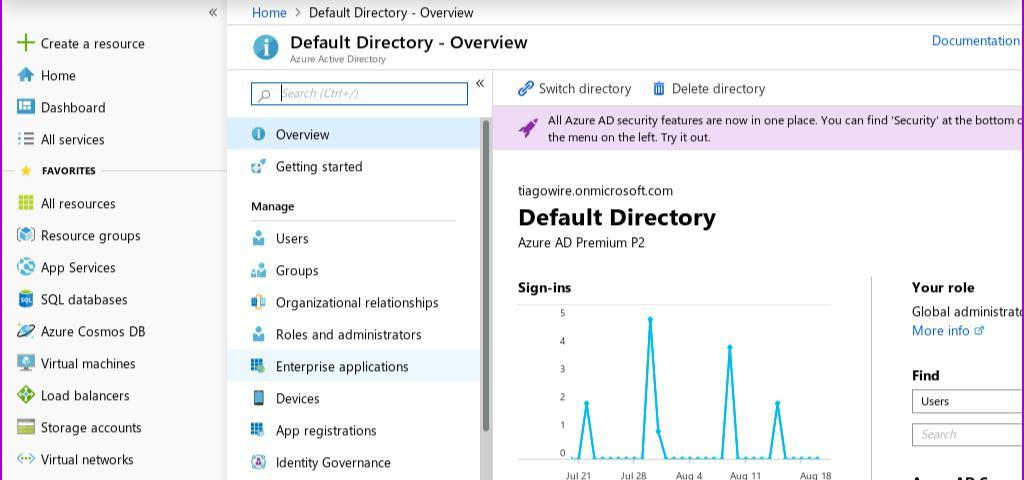Screen dimensions: 1024x480
Task: Click the Overview info icon in menu
Action: (x=259, y=134)
